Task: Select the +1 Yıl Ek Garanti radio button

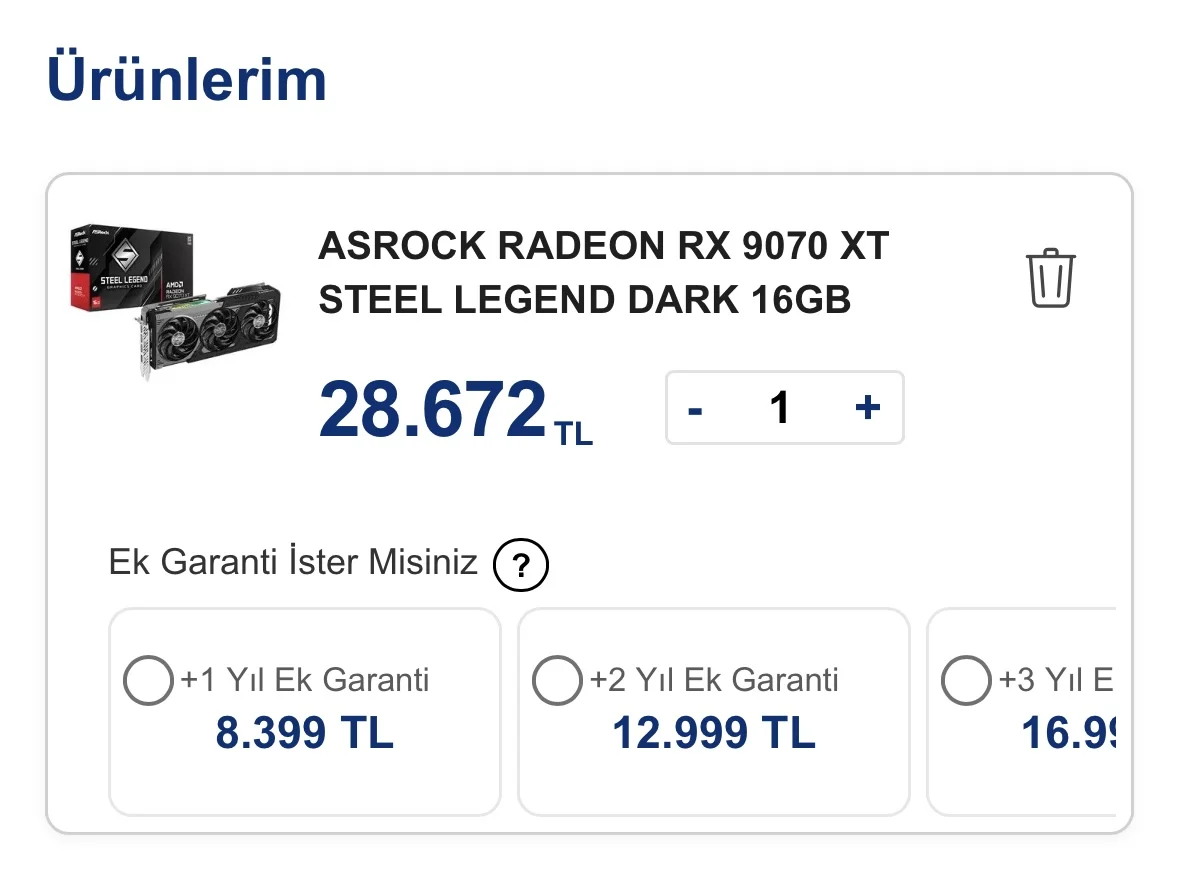Action: click(x=147, y=681)
